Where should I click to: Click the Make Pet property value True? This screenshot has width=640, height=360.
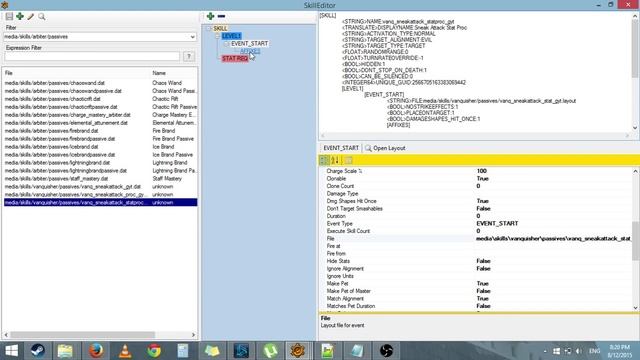pyautogui.click(x=482, y=283)
